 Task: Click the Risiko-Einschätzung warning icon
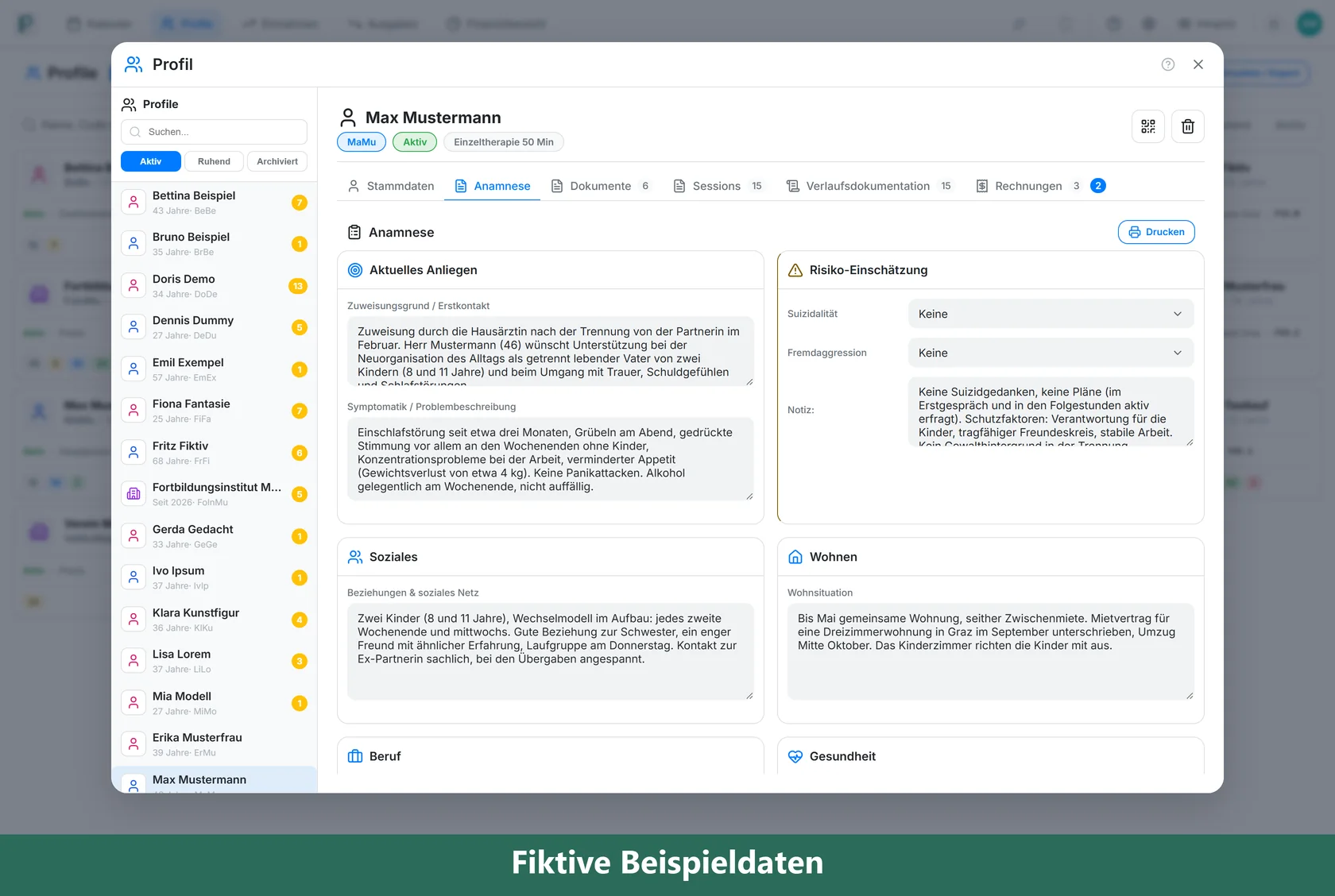click(795, 270)
